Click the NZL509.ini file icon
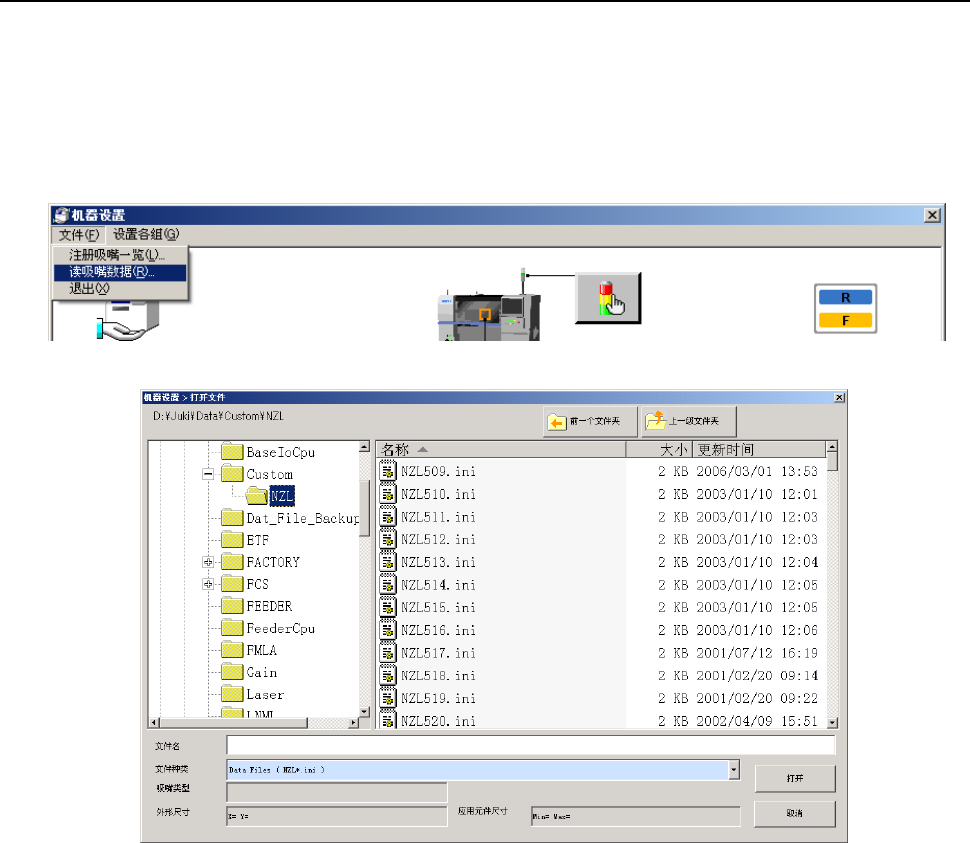 [x=388, y=471]
